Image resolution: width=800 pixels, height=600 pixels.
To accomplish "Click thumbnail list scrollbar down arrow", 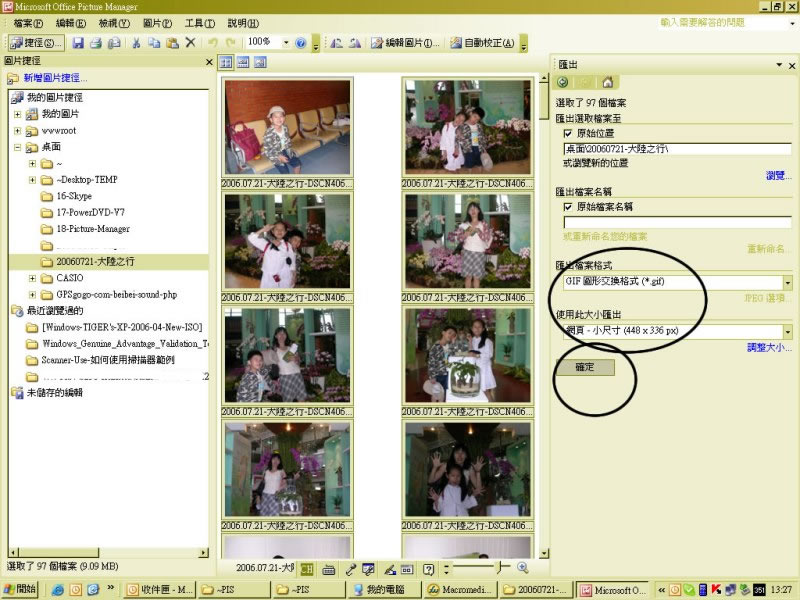I will coord(544,553).
